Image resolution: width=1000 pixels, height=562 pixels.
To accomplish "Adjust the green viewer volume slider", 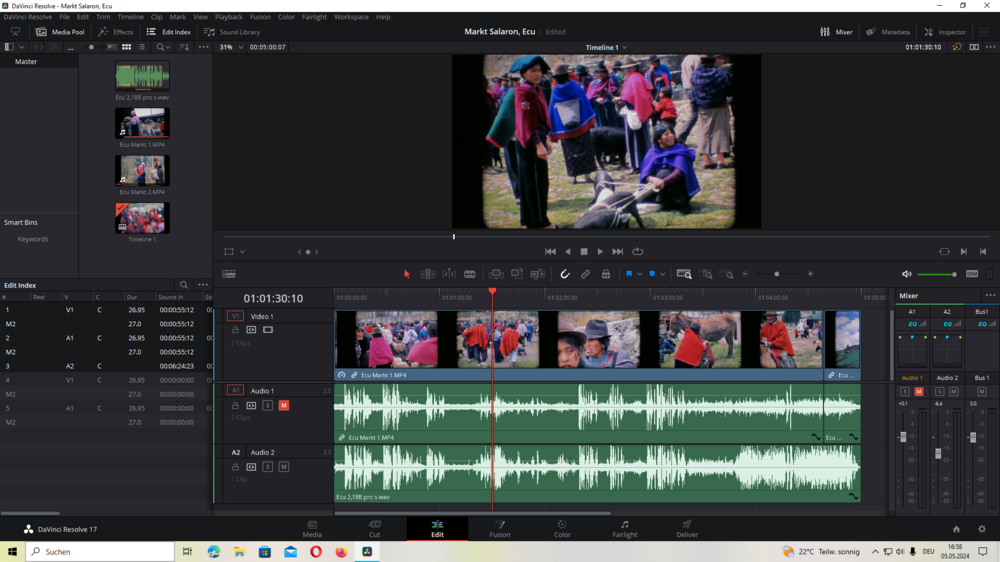I will (936, 274).
